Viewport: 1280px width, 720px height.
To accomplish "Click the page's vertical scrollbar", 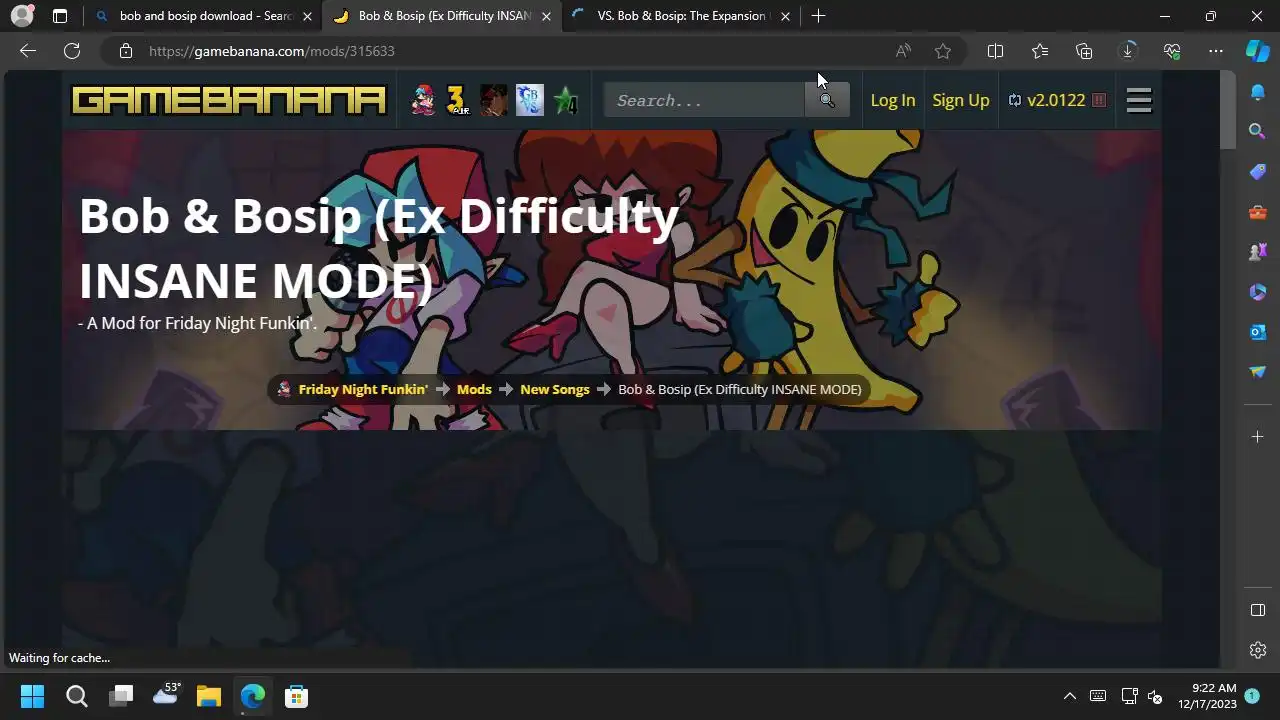I will coord(1228,110).
